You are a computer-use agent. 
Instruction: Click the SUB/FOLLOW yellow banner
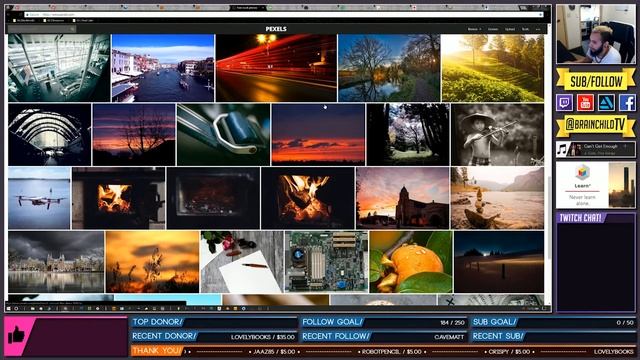coord(596,80)
